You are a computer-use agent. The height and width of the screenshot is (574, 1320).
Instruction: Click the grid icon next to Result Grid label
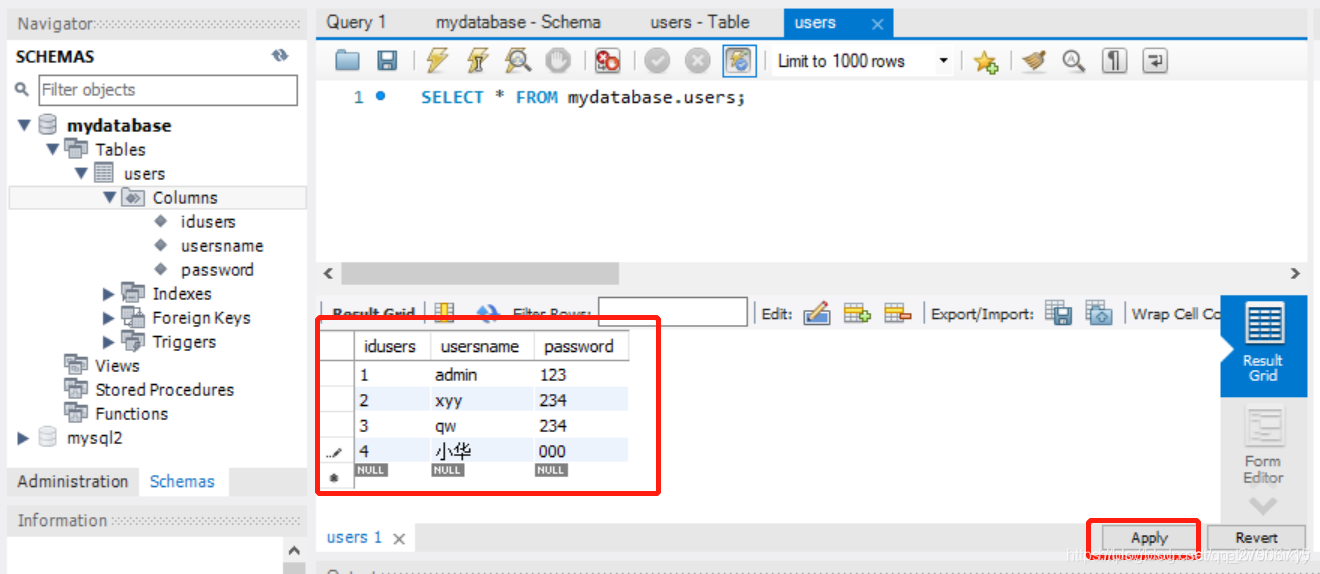click(445, 312)
